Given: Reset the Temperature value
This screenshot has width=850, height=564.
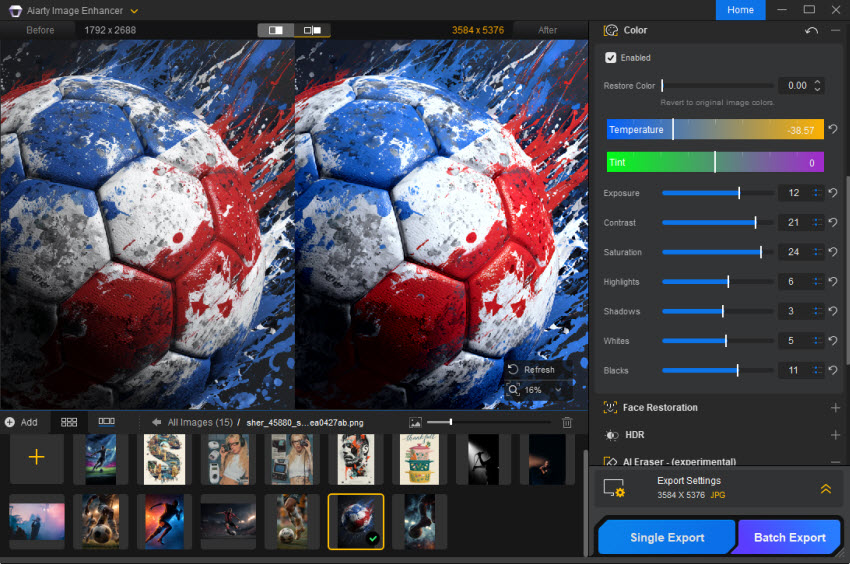Looking at the screenshot, I should coord(833,130).
